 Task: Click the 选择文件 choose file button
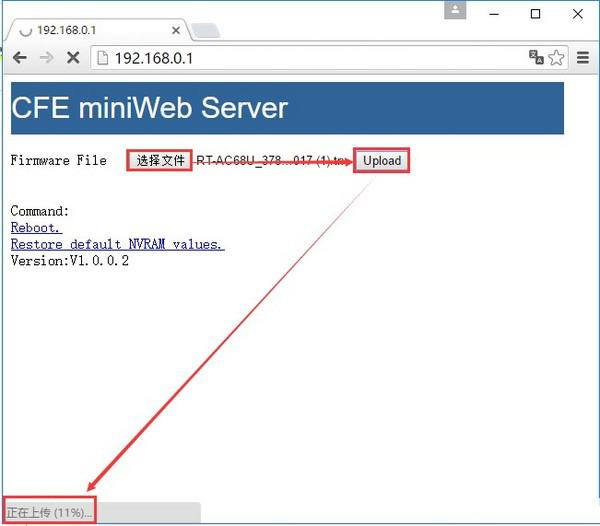tap(159, 160)
